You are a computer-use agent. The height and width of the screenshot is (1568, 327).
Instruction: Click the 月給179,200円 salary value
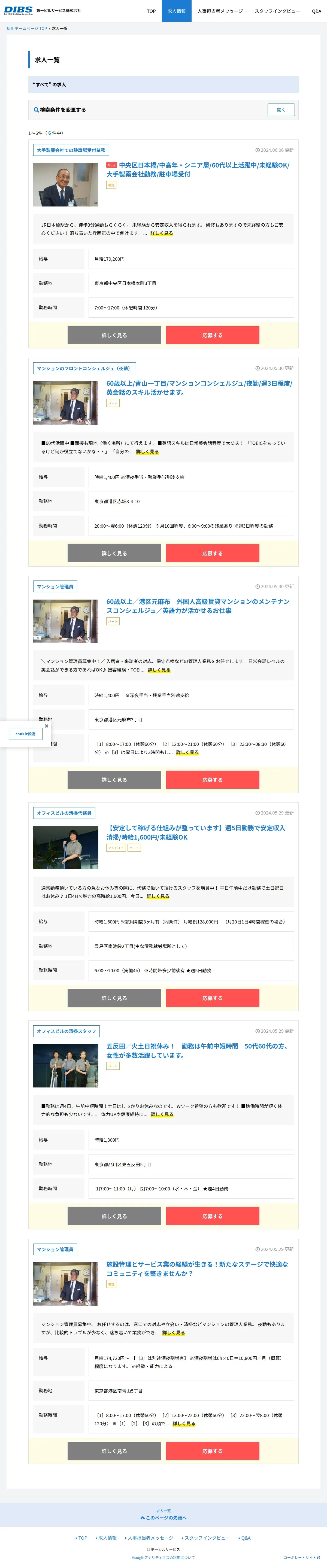(x=110, y=259)
